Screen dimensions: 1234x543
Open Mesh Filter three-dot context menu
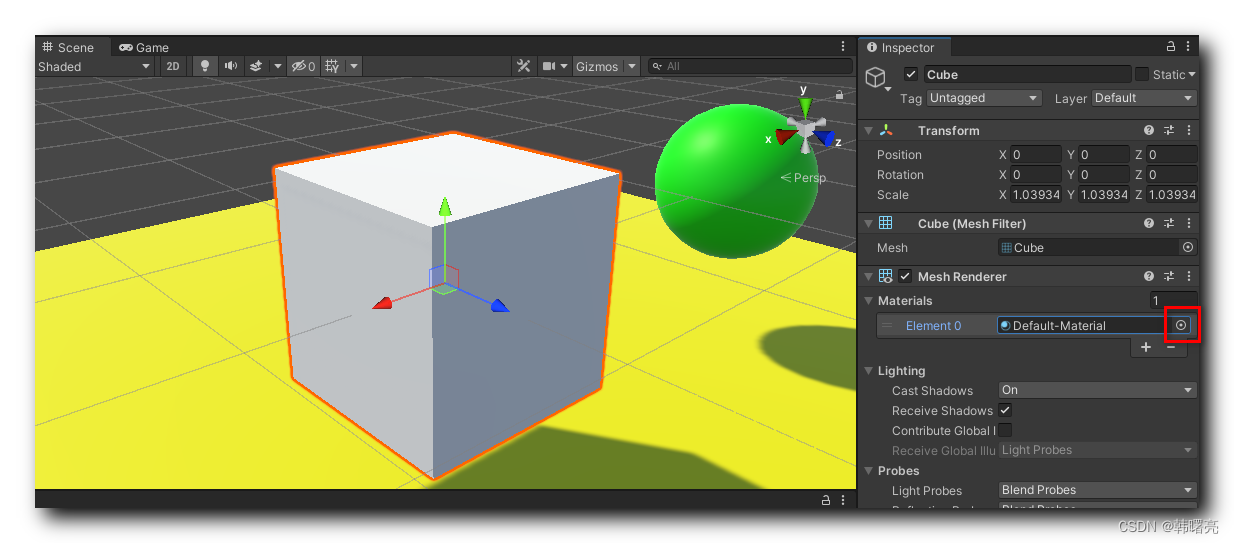pos(1188,223)
